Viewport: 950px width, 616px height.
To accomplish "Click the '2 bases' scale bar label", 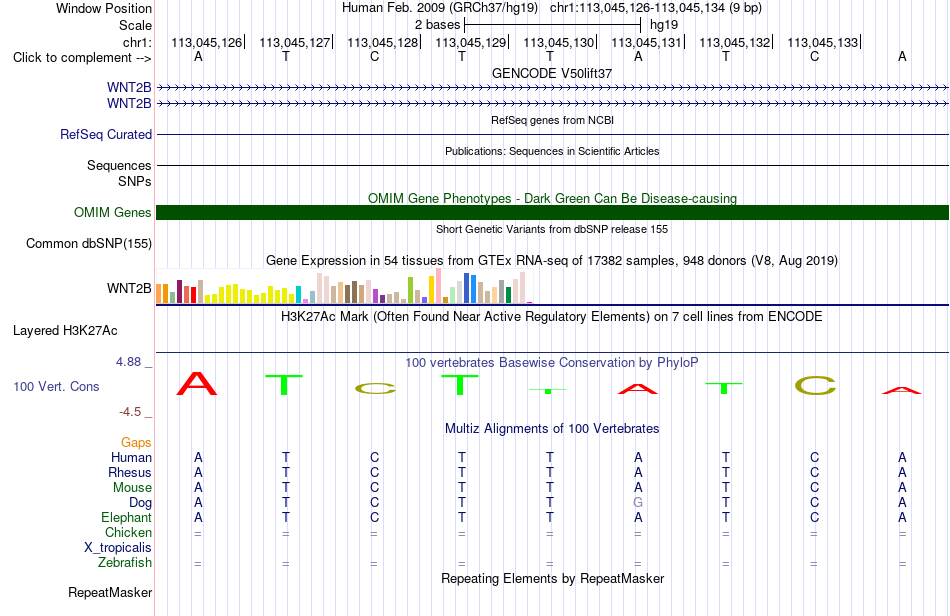I will click(x=437, y=25).
